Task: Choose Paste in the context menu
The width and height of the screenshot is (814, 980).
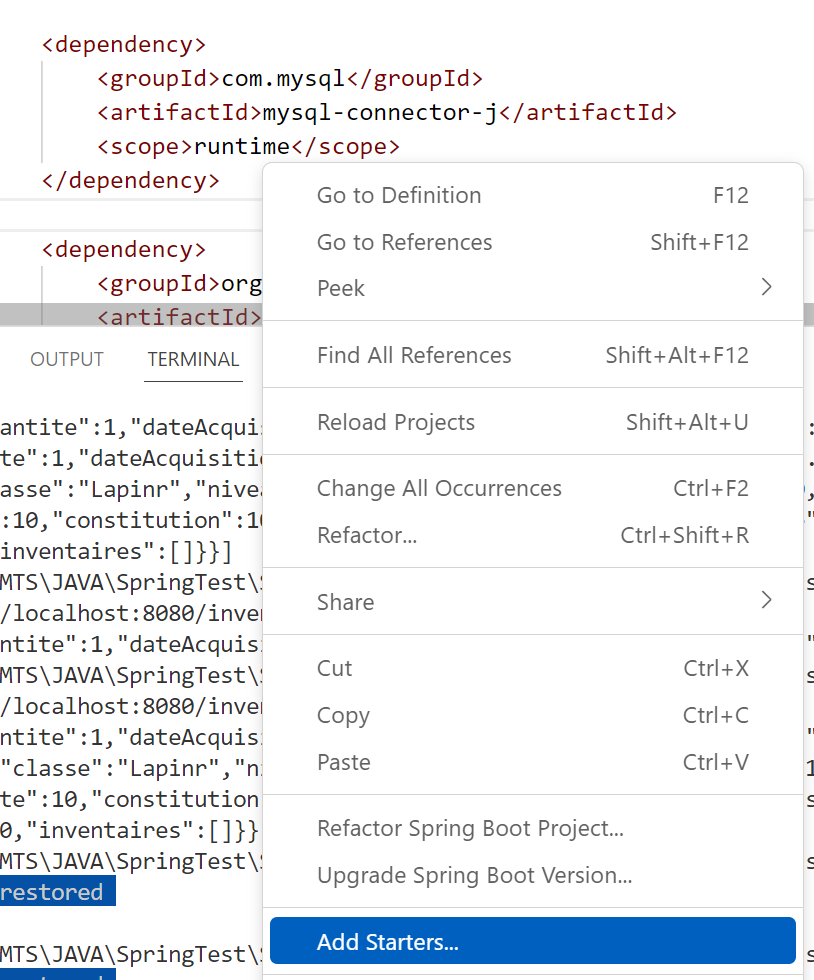Action: (343, 763)
